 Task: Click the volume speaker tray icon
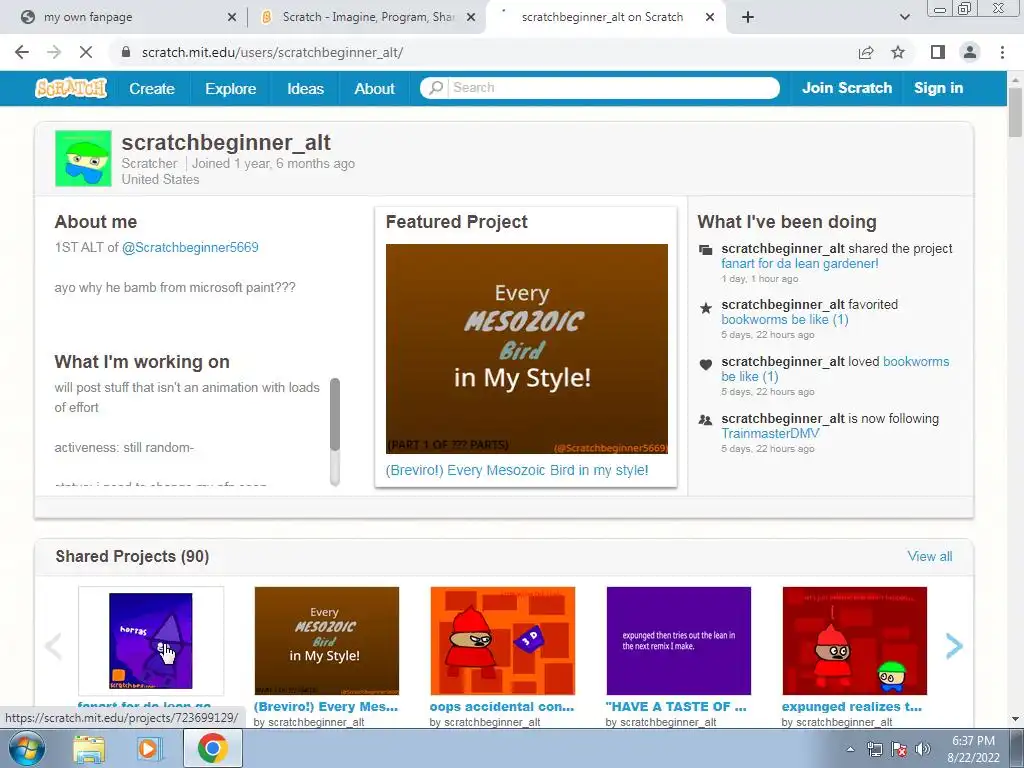(x=923, y=749)
